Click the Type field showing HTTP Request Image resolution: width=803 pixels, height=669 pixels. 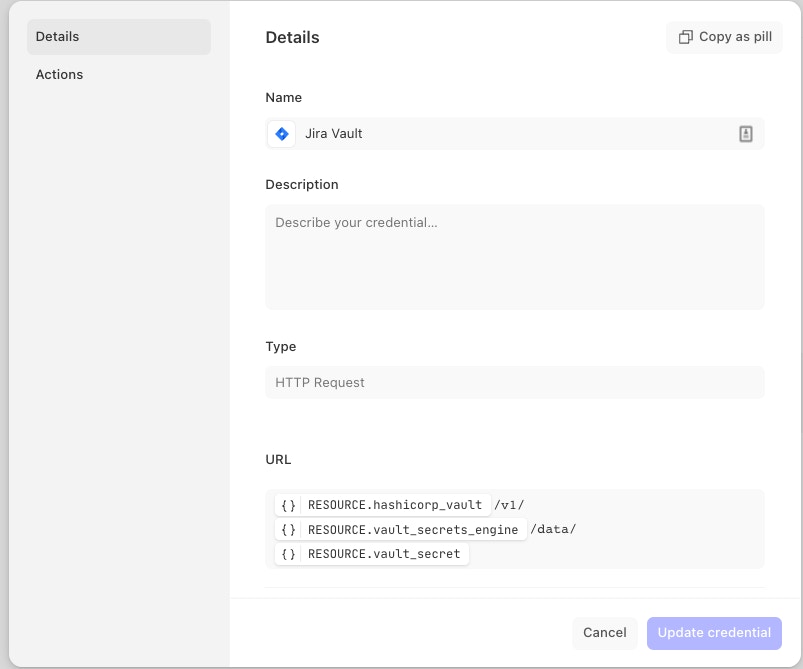click(x=514, y=382)
